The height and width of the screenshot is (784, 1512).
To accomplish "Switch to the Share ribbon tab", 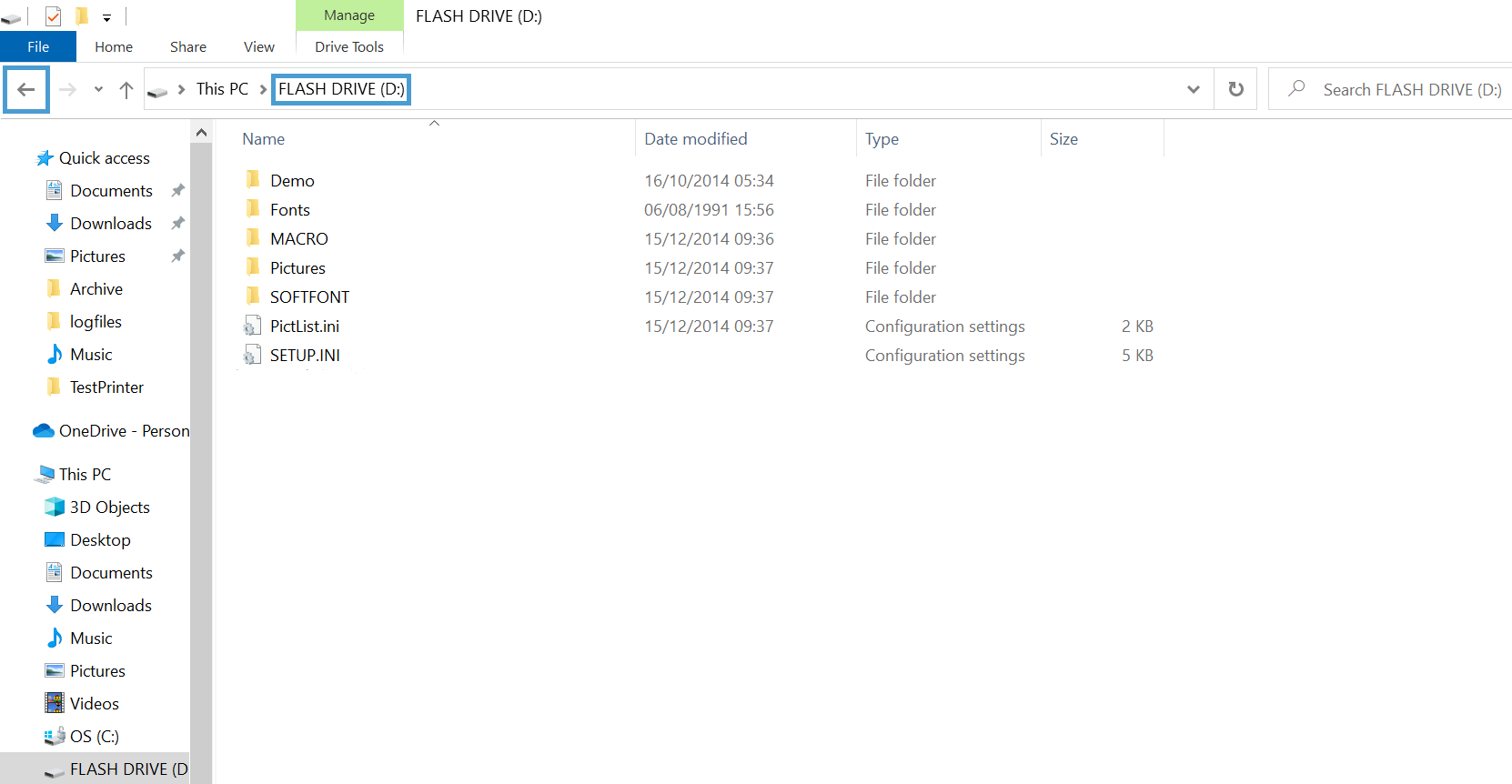I will tap(188, 46).
